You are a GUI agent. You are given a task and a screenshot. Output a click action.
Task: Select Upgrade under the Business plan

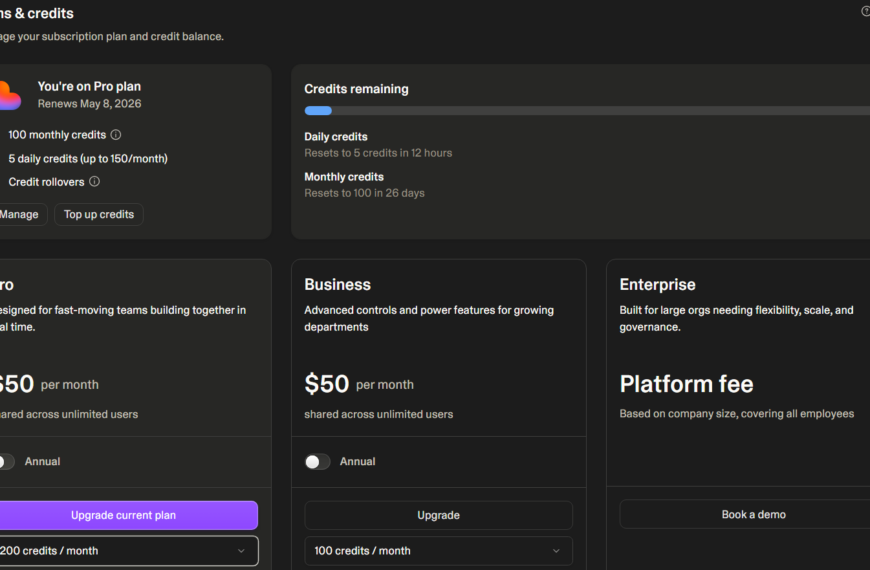(x=438, y=515)
